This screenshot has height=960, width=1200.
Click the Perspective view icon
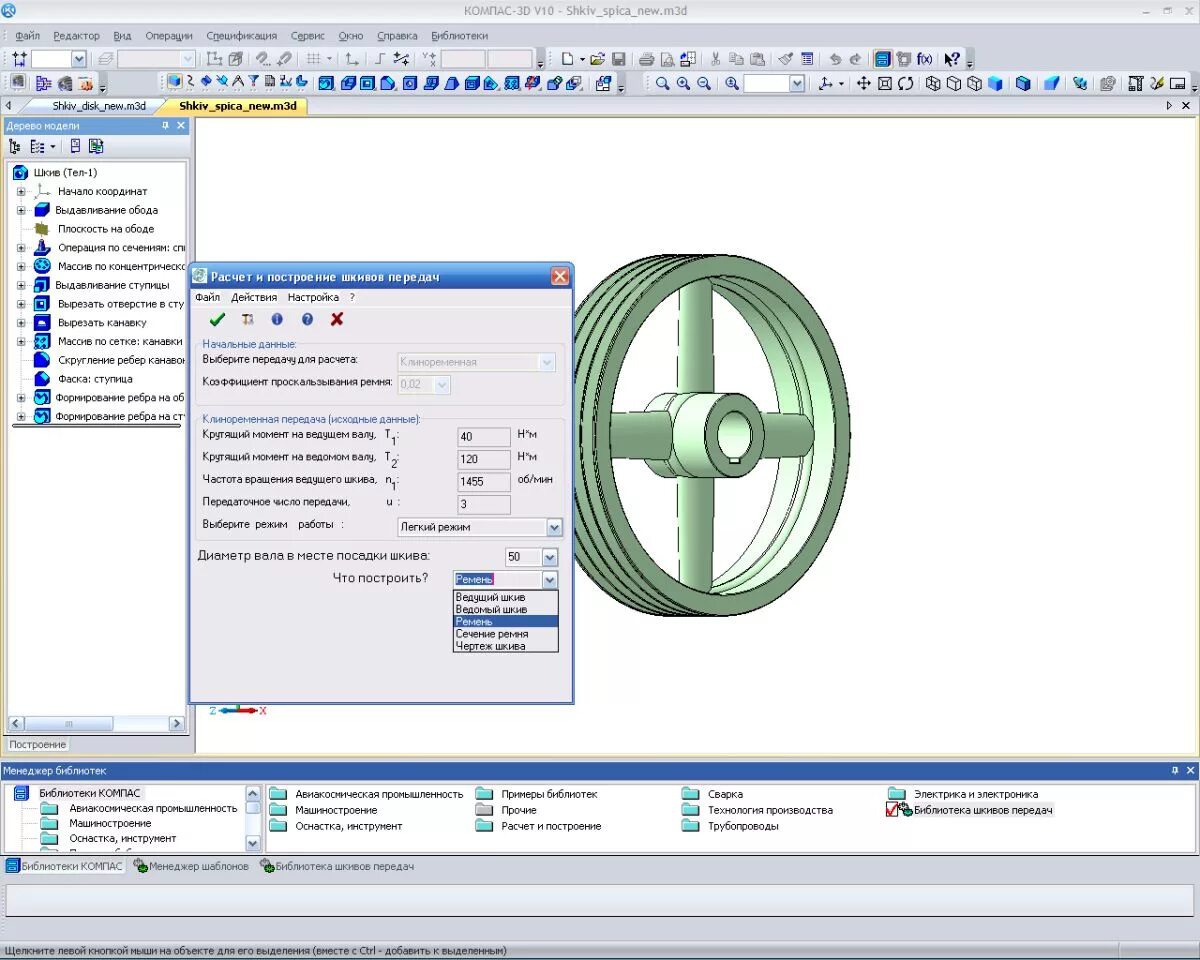pyautogui.click(x=1051, y=84)
